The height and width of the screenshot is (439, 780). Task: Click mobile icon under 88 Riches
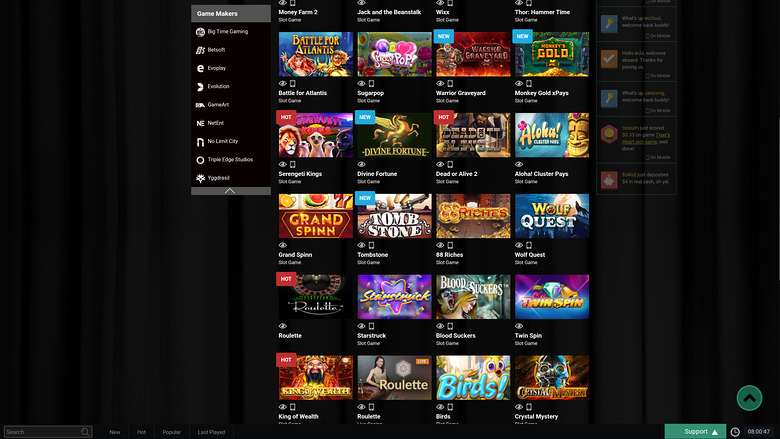pos(450,245)
